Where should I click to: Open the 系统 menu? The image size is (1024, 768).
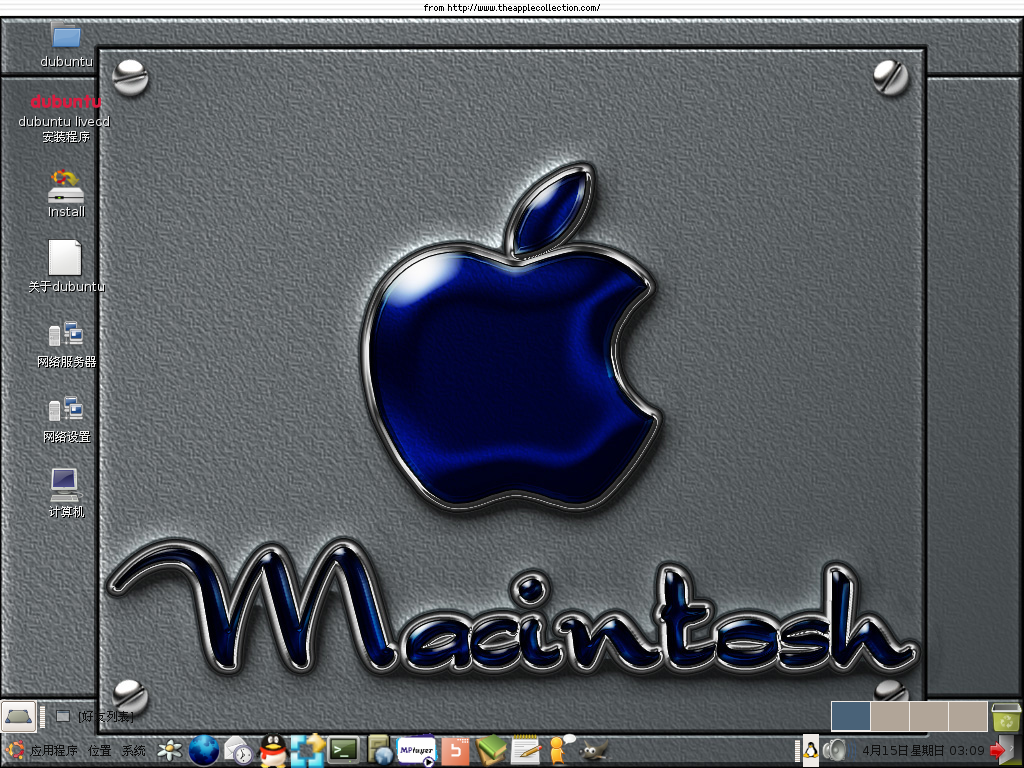134,751
